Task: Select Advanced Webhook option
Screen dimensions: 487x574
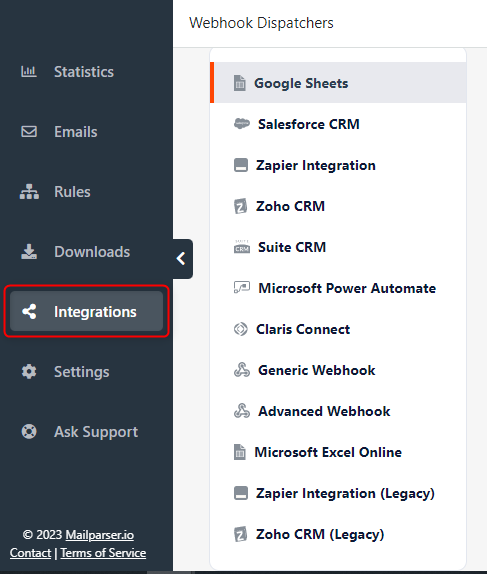Action: pyautogui.click(x=338, y=411)
